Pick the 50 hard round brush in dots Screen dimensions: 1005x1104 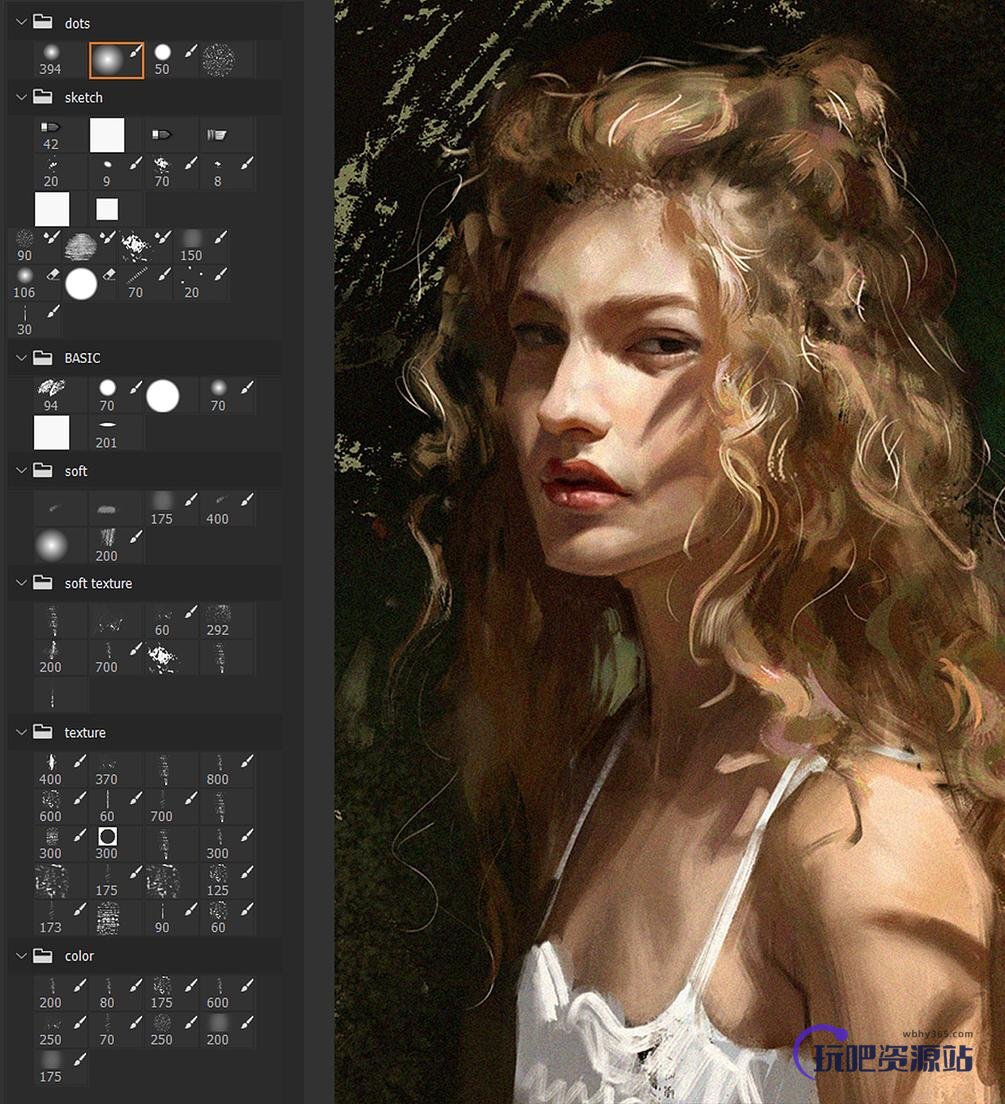pos(172,60)
